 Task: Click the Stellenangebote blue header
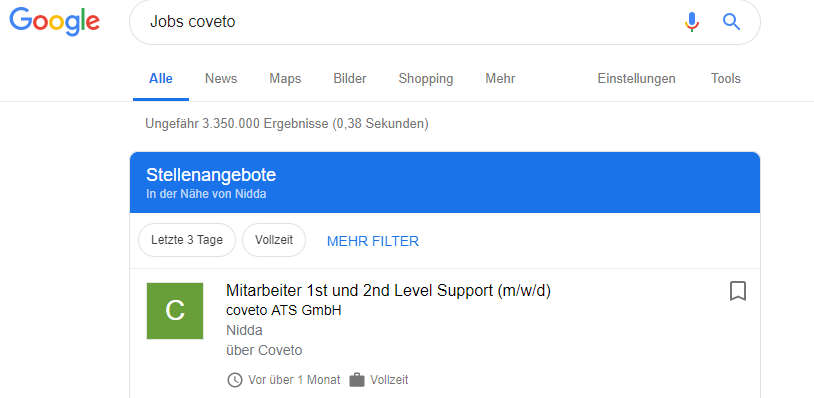(x=445, y=183)
